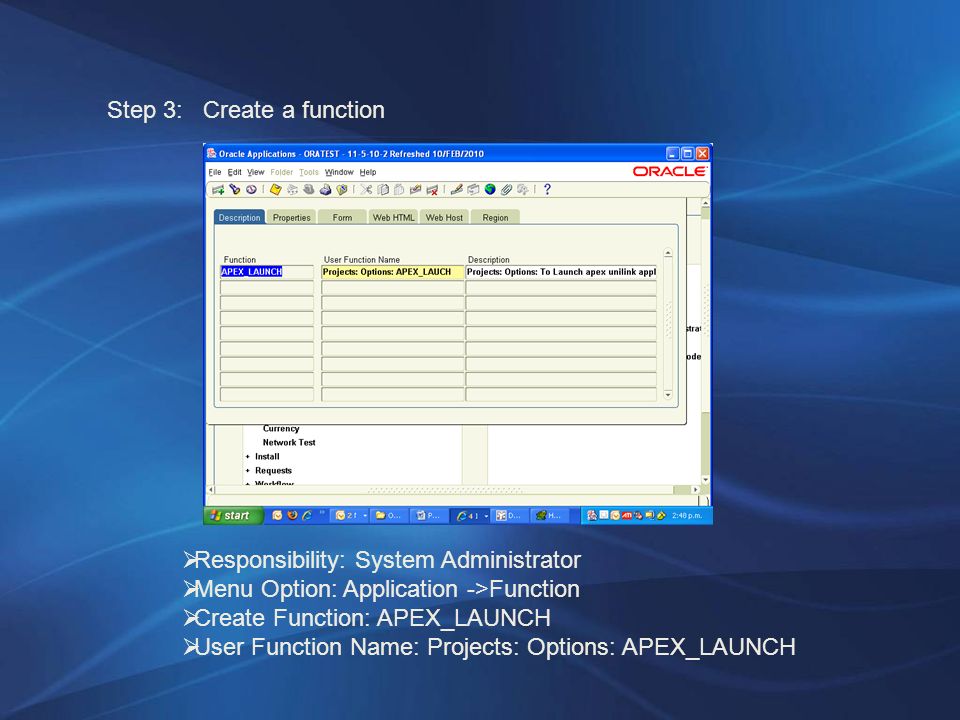This screenshot has height=720, width=960.
Task: Click the APEX_LAUNCH function field
Action: [267, 272]
